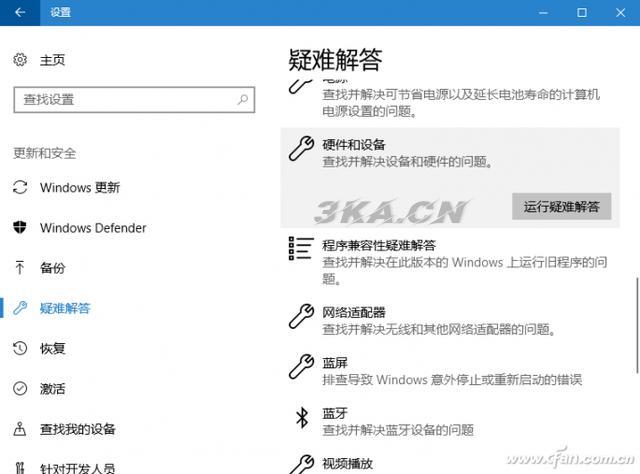This screenshot has width=640, height=474.
Task: Select the 视频播放 troubleshooter title
Action: click(347, 463)
